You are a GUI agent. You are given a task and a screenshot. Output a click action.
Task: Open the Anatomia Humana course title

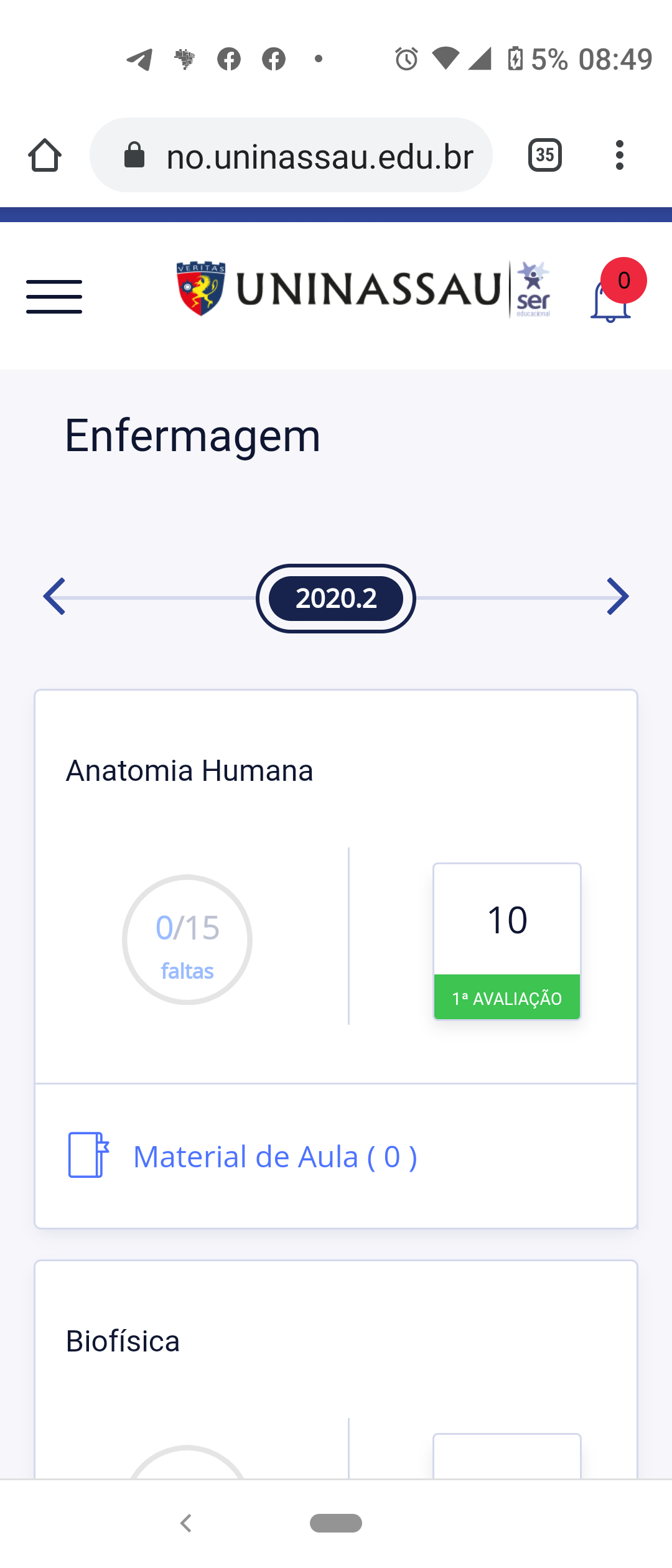coord(189,771)
